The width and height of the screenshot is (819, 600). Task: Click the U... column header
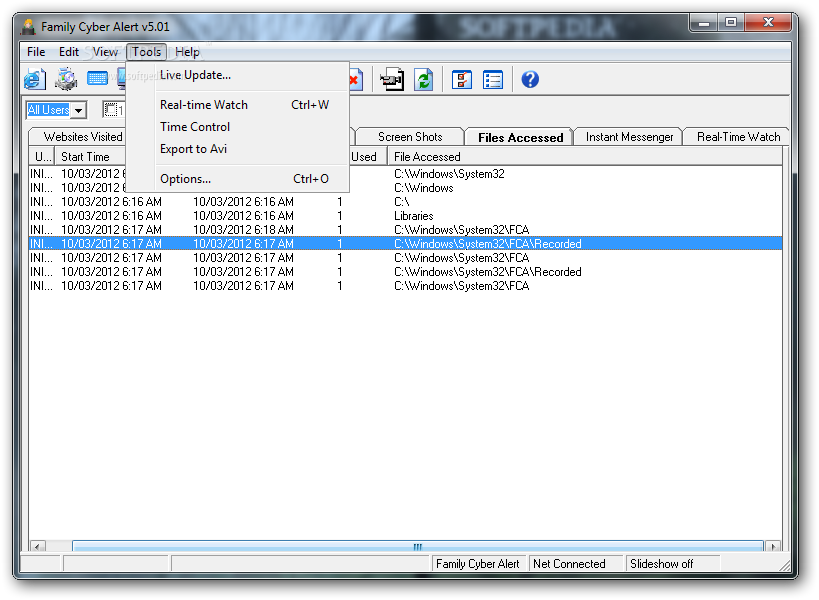click(x=43, y=157)
